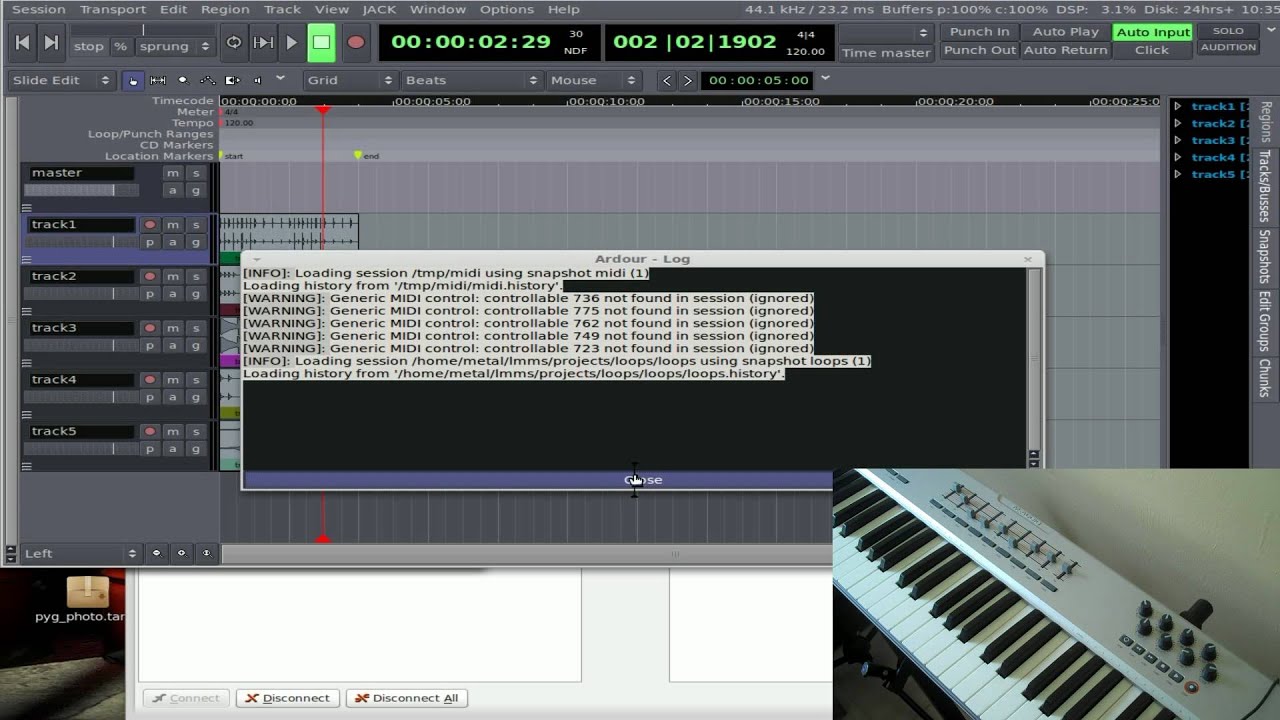
Task: Zoom to session button at bottom
Action: coord(206,553)
